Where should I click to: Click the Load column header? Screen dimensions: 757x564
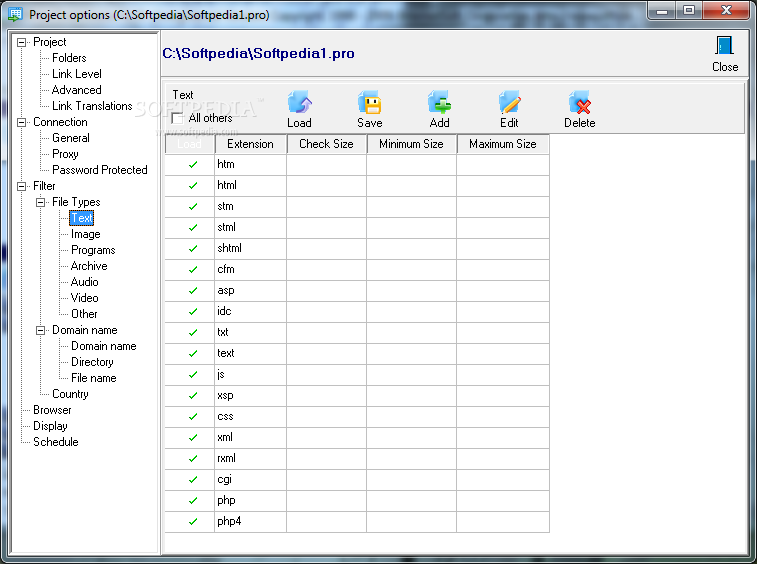click(189, 144)
